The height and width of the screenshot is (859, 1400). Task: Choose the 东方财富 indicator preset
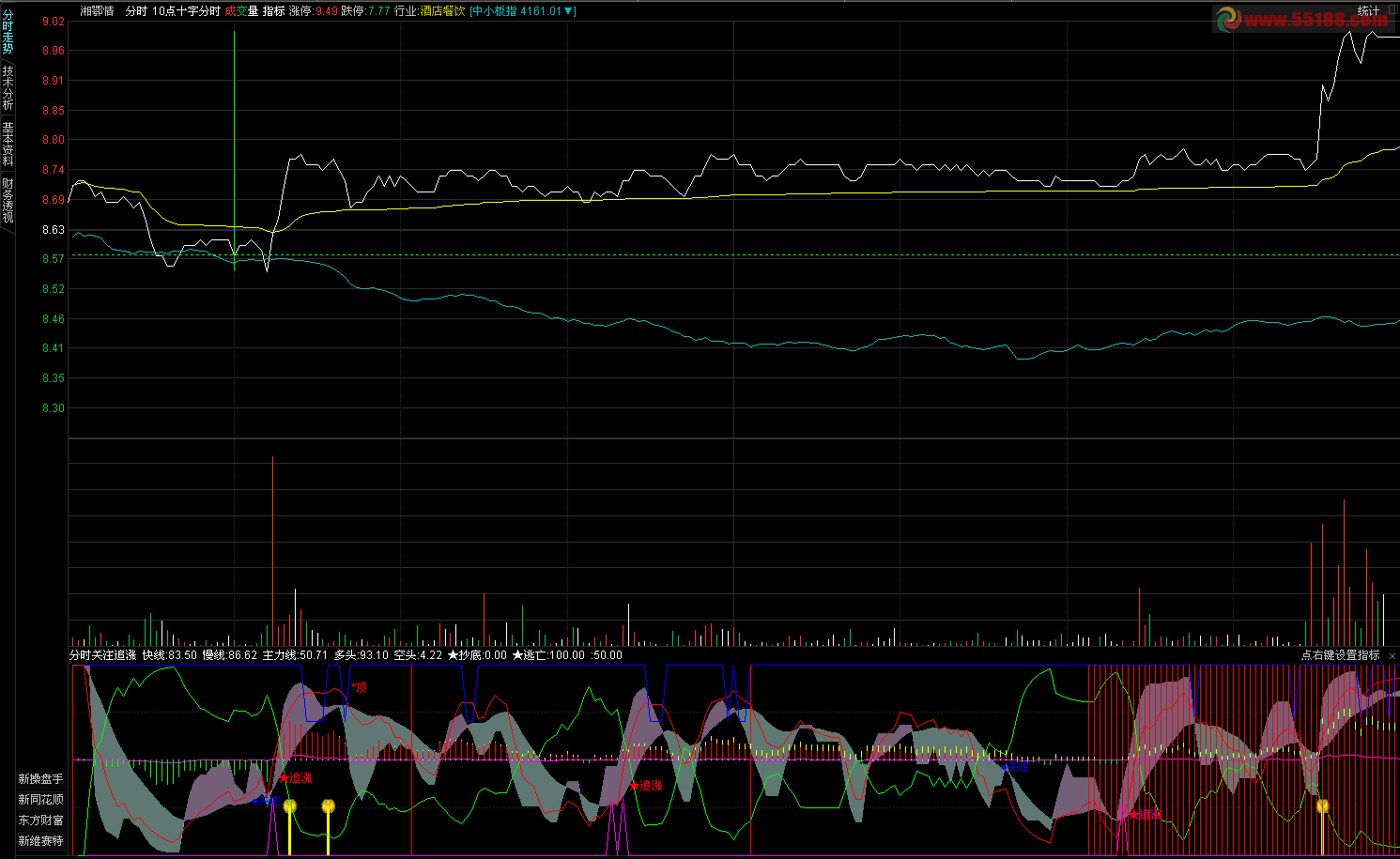[x=40, y=821]
